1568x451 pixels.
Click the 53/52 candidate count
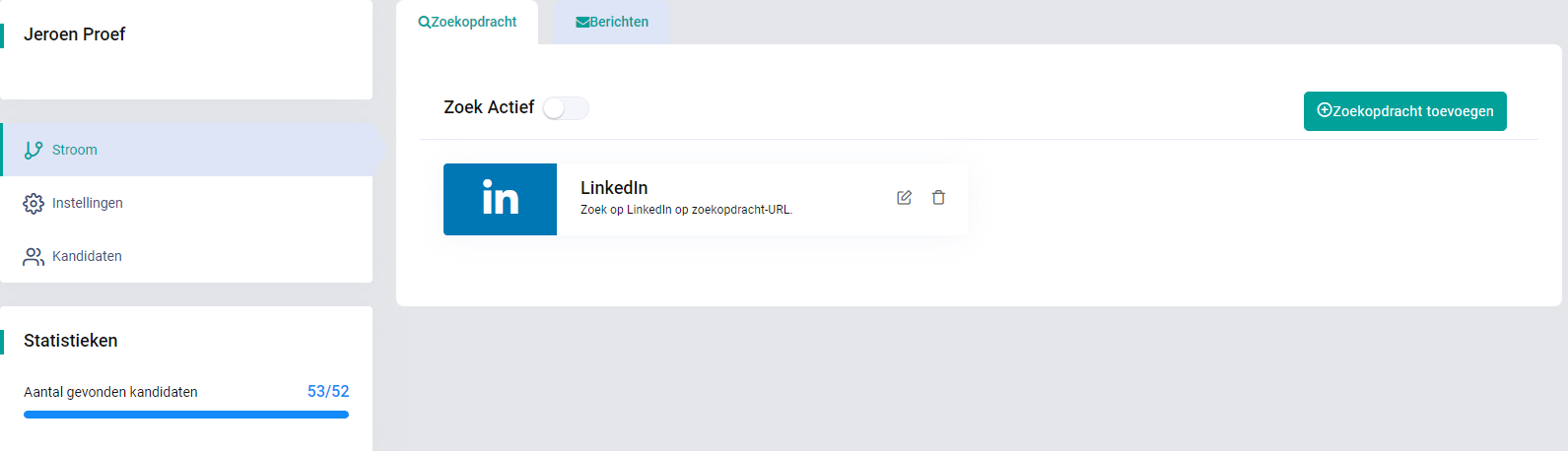328,391
